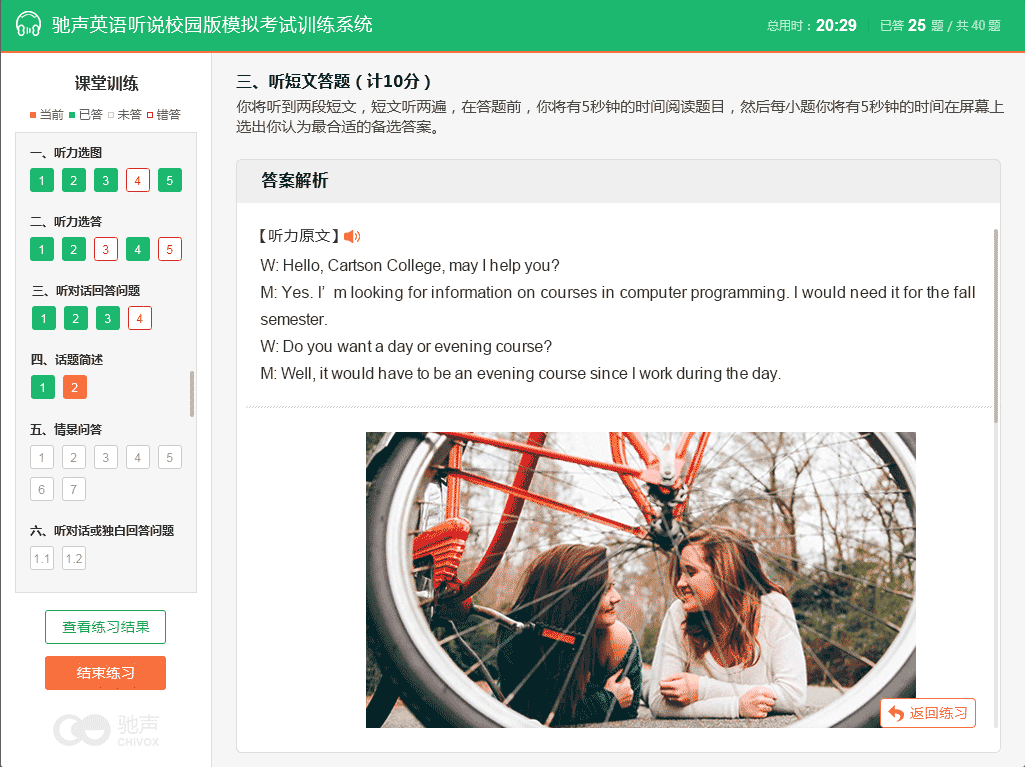Click the 课堂训练 sidebar title
Image resolution: width=1025 pixels, height=767 pixels.
click(107, 83)
